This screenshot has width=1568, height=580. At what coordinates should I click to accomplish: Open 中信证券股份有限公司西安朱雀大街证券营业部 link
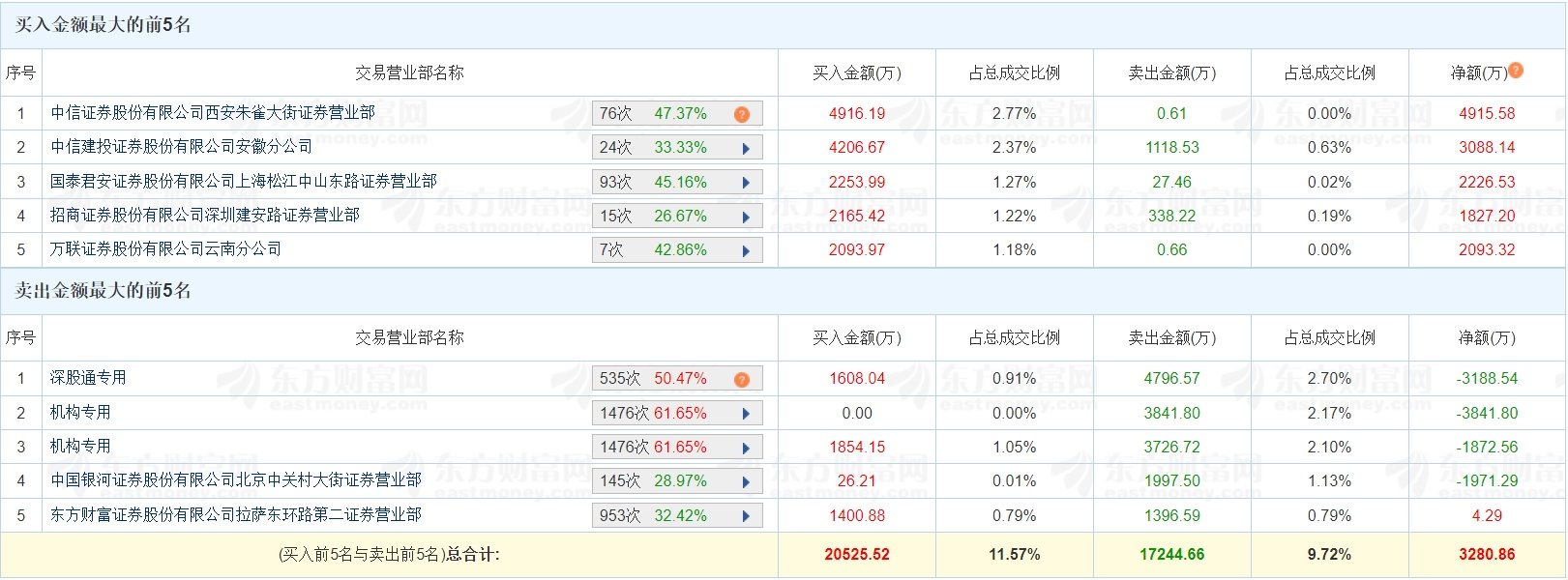pyautogui.click(x=213, y=113)
